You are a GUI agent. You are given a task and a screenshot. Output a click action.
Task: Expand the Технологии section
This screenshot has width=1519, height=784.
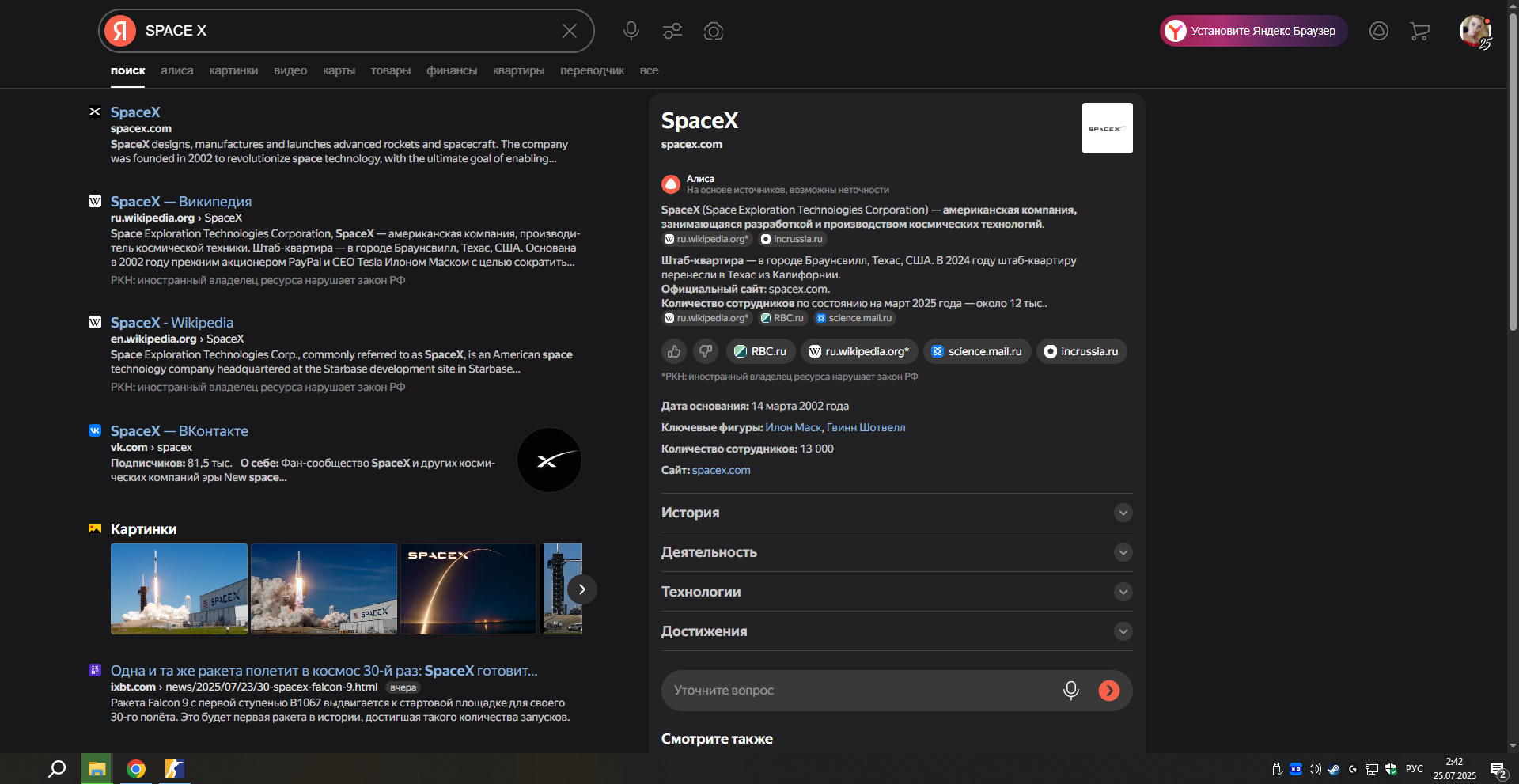coord(1123,592)
